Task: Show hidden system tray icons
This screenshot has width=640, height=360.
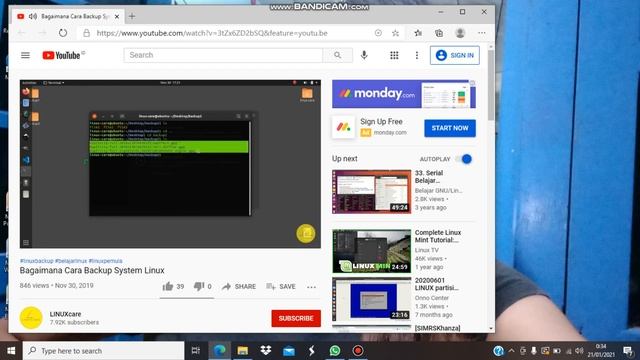Action: tap(511, 351)
